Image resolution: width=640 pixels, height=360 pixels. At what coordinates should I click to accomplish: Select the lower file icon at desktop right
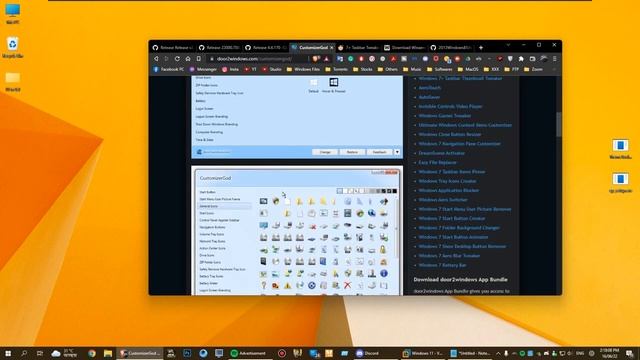click(620, 182)
